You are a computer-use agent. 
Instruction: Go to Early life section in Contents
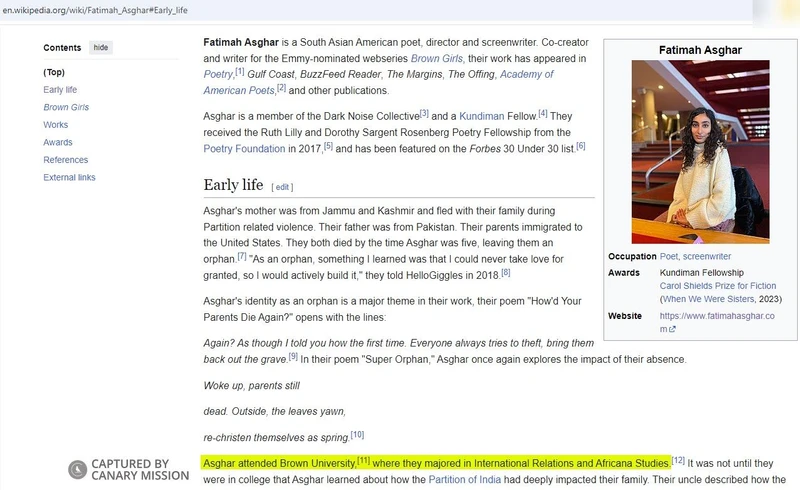pos(60,90)
